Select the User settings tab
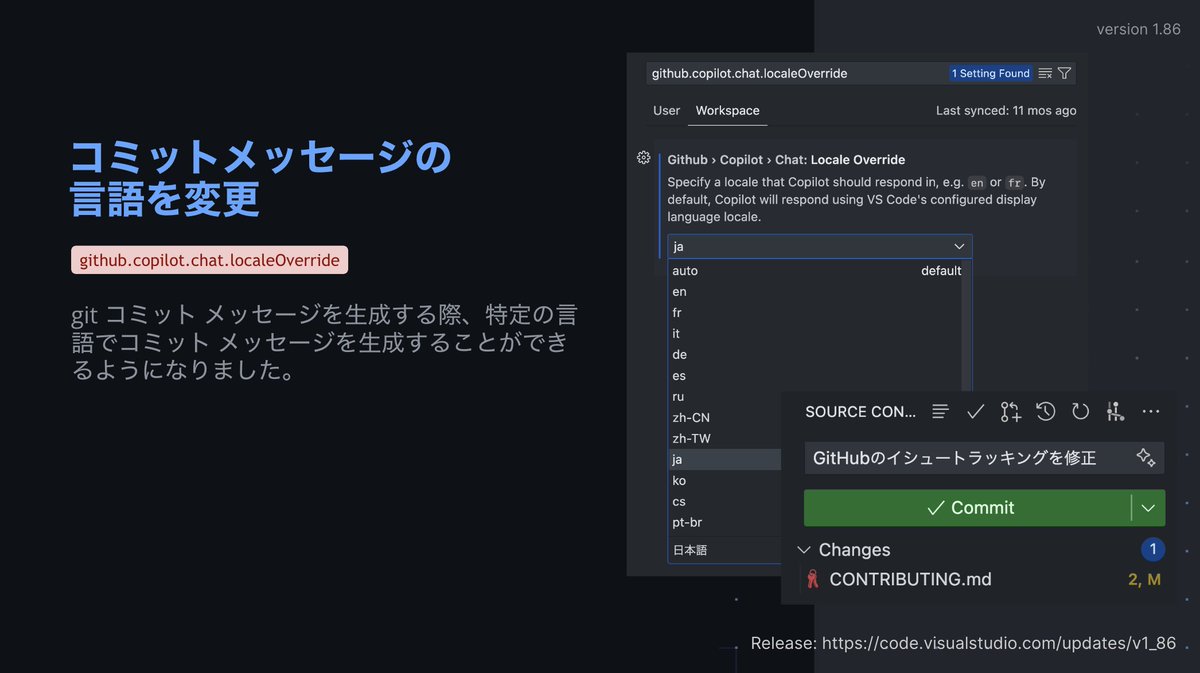The width and height of the screenshot is (1200, 673). coord(666,110)
